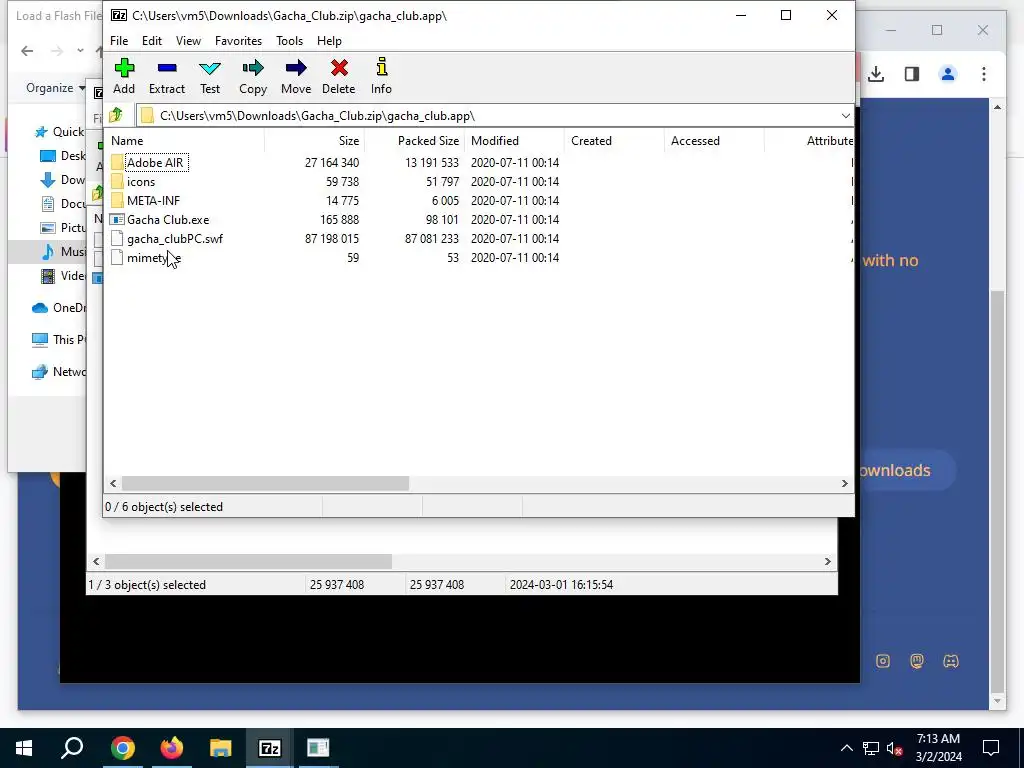Show hidden system tray icons

click(x=846, y=748)
